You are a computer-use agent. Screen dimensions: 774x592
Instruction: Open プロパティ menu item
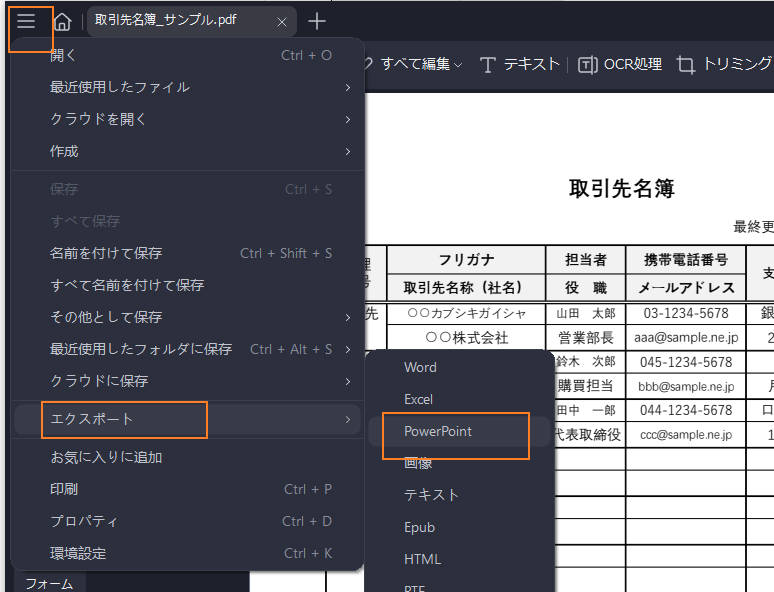(188, 521)
